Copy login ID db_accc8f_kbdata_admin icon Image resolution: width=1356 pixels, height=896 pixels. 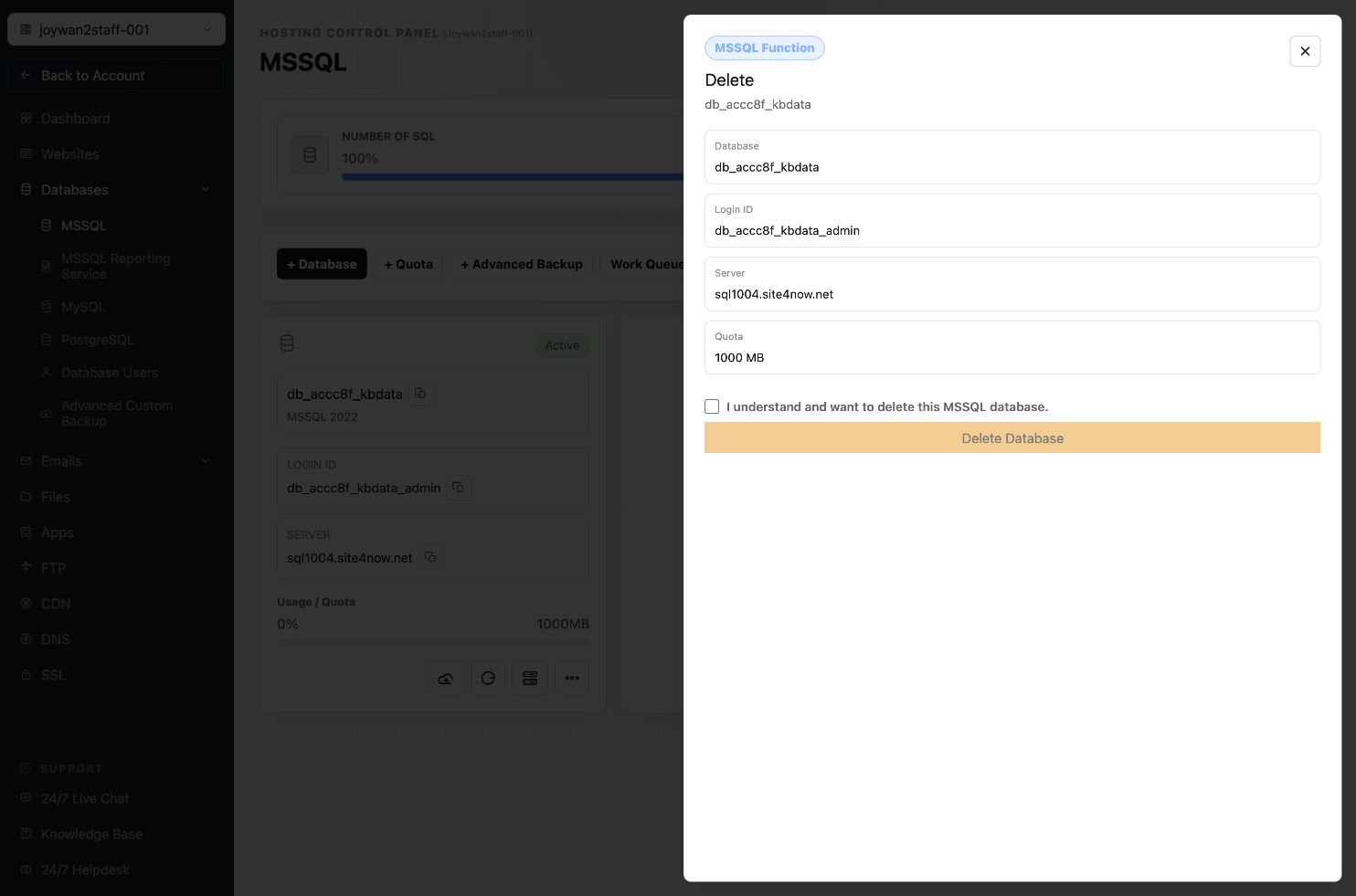click(459, 488)
